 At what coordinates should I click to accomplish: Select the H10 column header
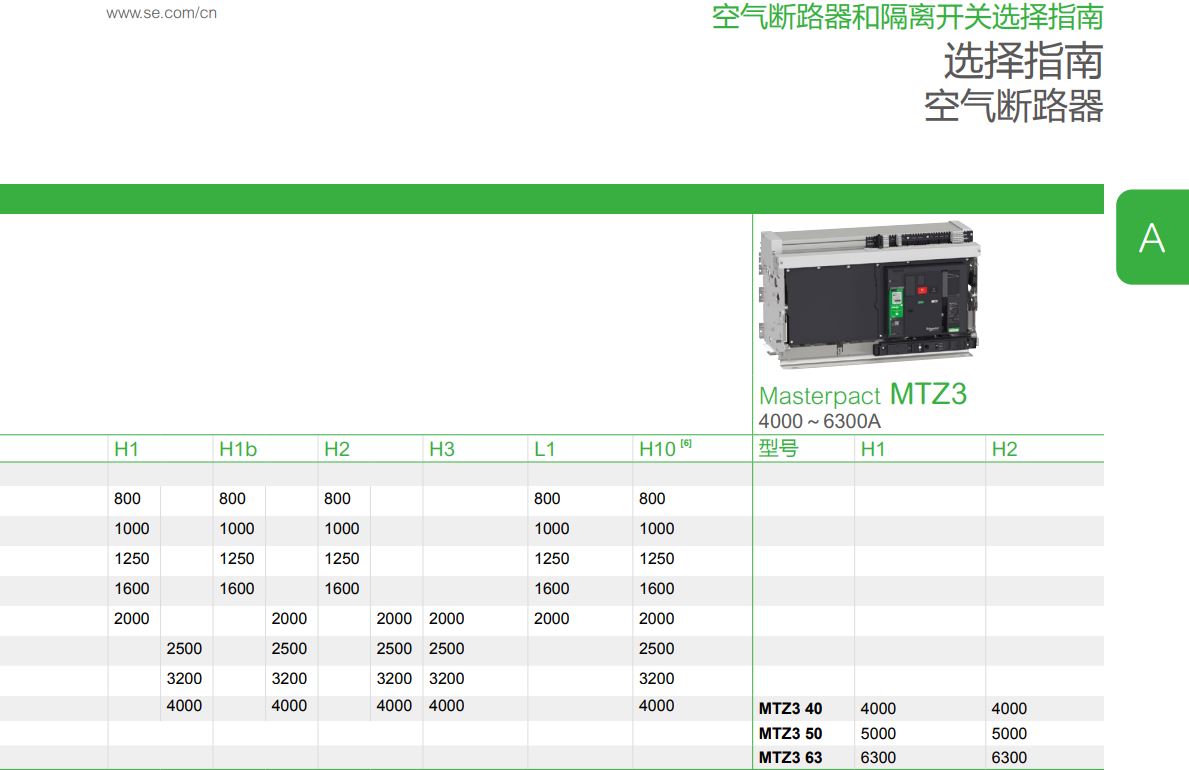[657, 449]
